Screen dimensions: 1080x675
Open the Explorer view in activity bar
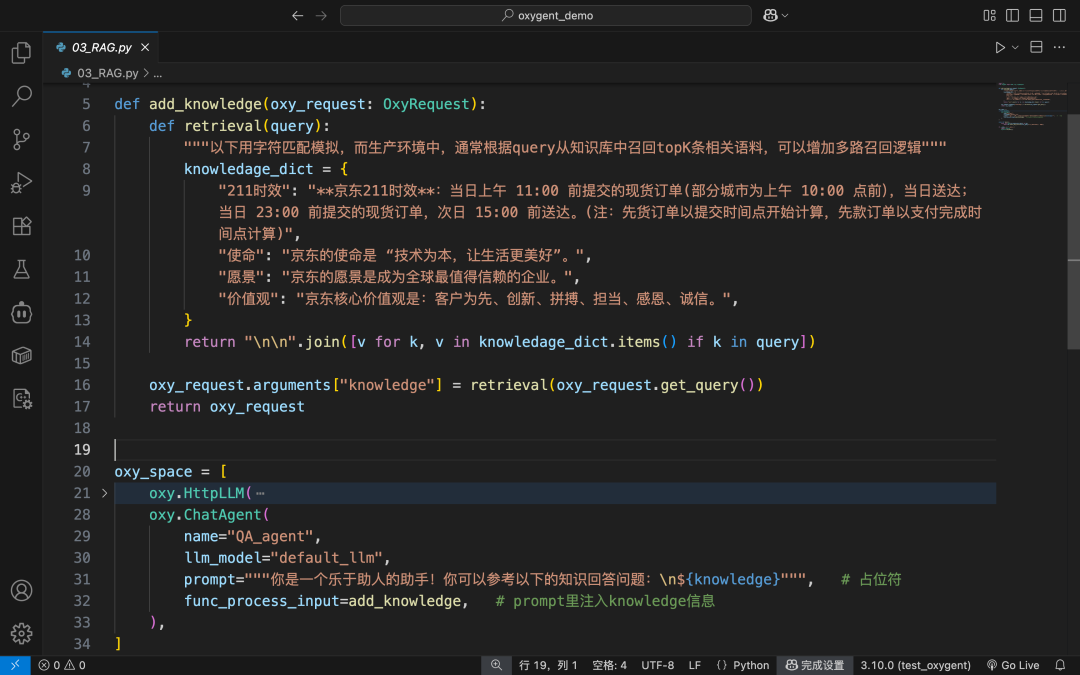pyautogui.click(x=21, y=53)
